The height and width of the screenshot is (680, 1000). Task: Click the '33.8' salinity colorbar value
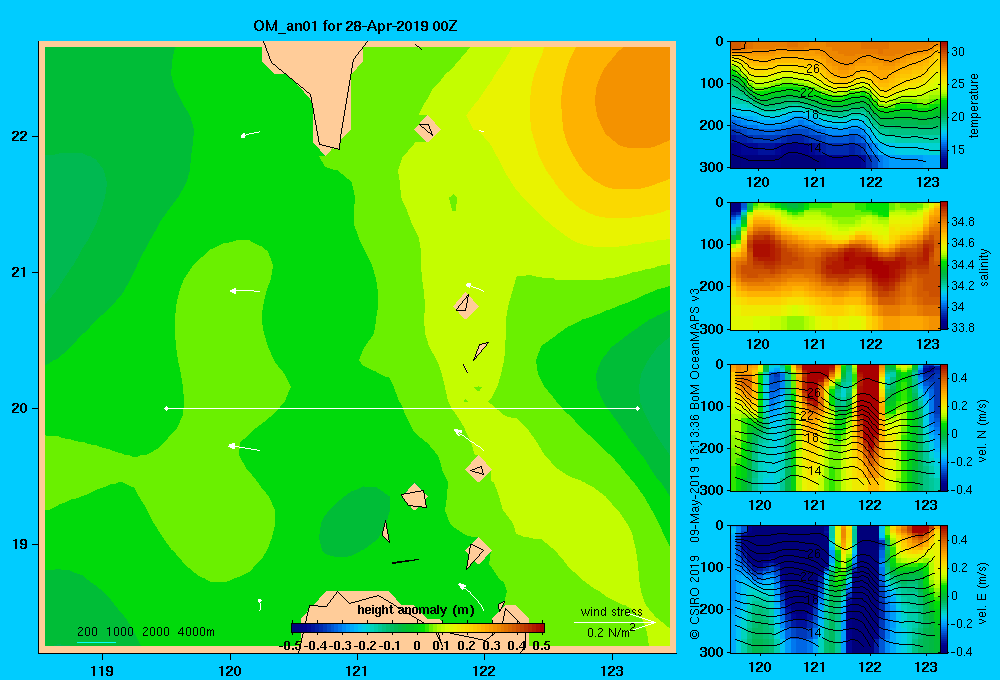pos(963,328)
